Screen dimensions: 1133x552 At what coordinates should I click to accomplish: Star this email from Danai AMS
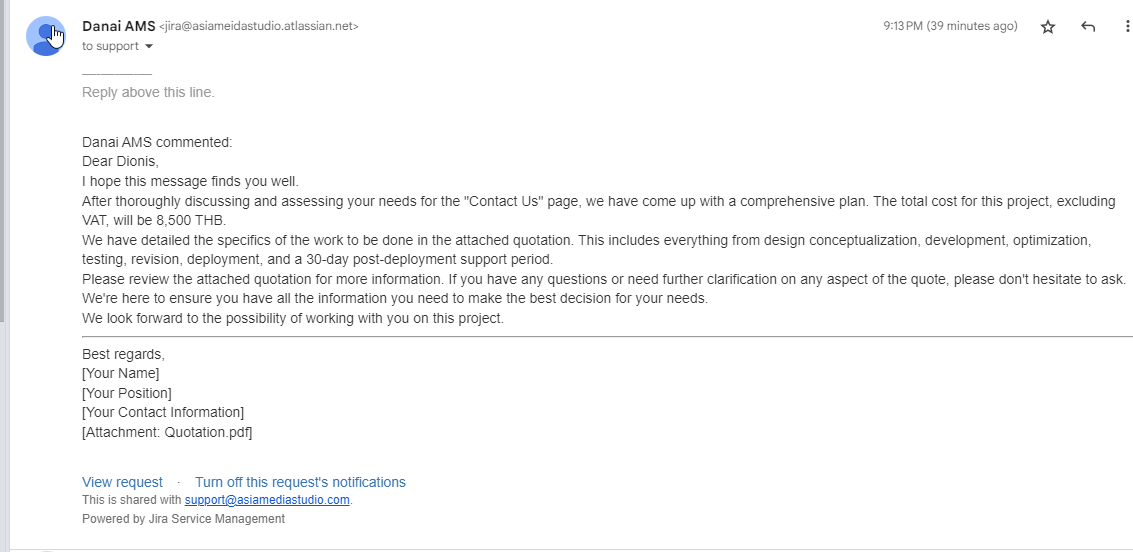pyautogui.click(x=1048, y=27)
